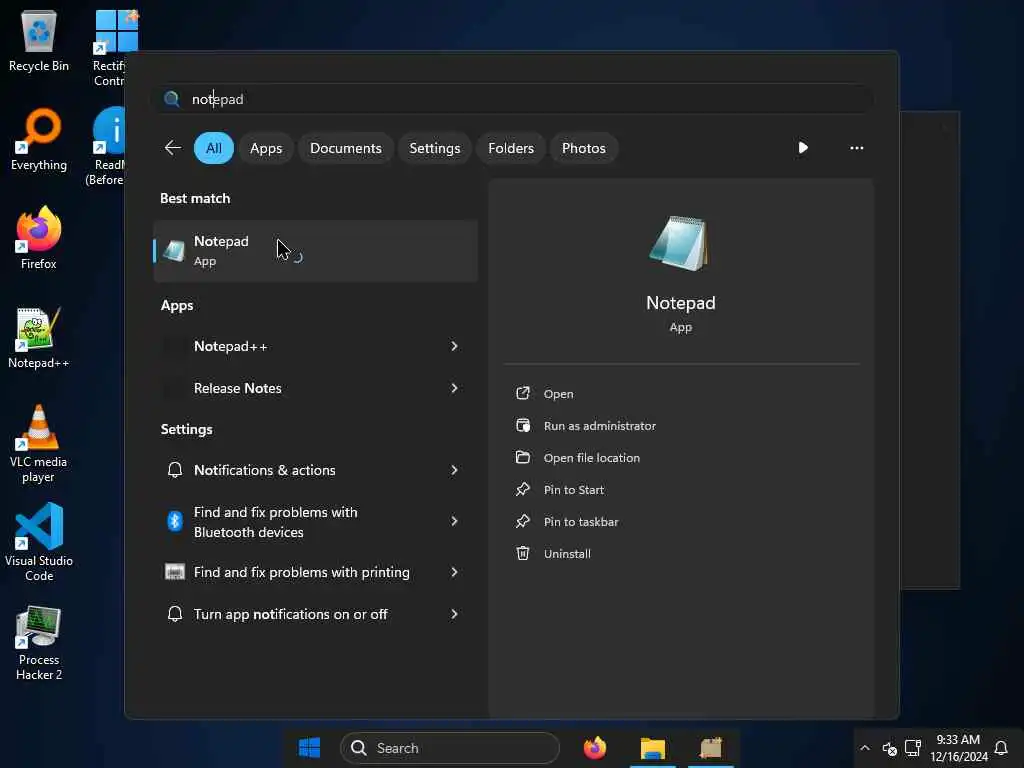The width and height of the screenshot is (1024, 768).
Task: Expand Notifications & actions chevron
Action: [x=454, y=470]
